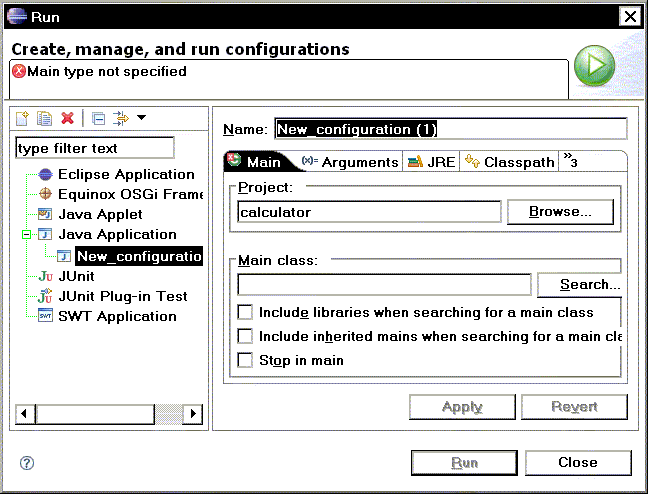Screen dimensions: 648x494
Task: Show hidden tabs via »3 chevron
Action: (571, 160)
